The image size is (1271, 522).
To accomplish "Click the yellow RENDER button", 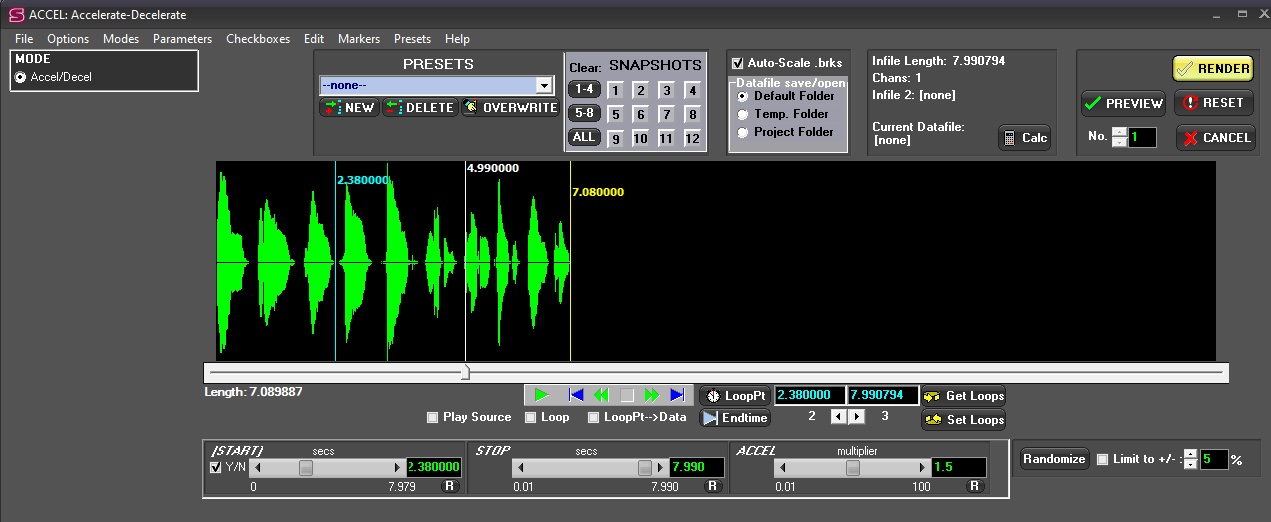I will (x=1213, y=68).
